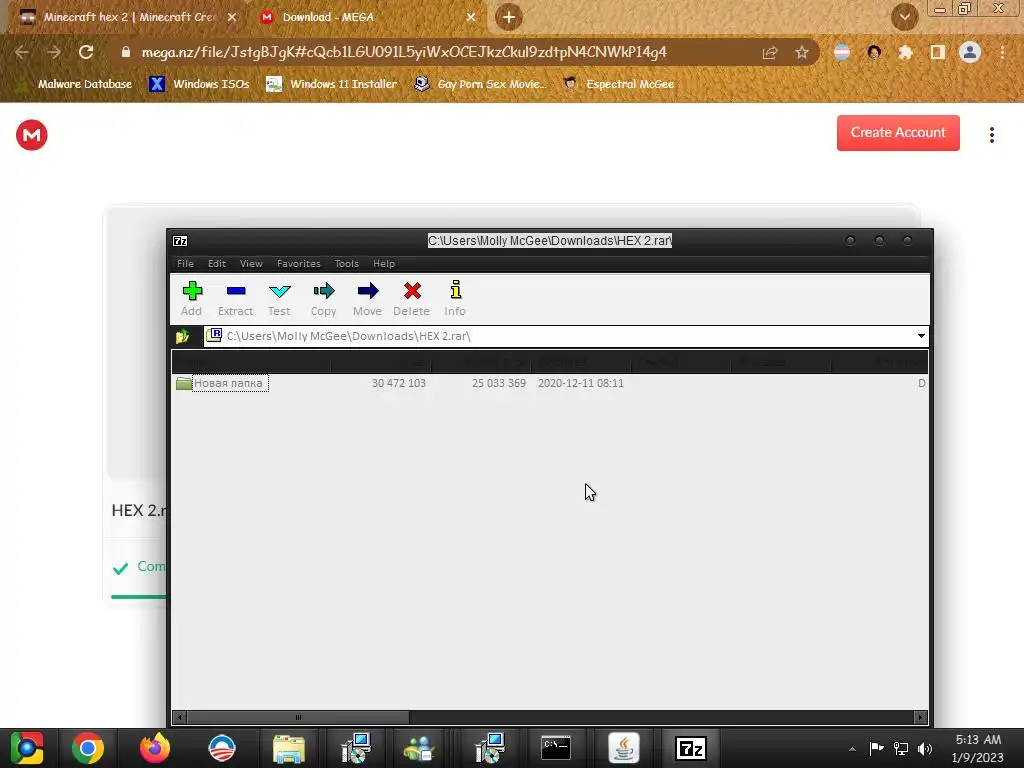Click the scrollbar left arrow in 7-Zip
Viewport: 1024px width, 768px height.
180,717
